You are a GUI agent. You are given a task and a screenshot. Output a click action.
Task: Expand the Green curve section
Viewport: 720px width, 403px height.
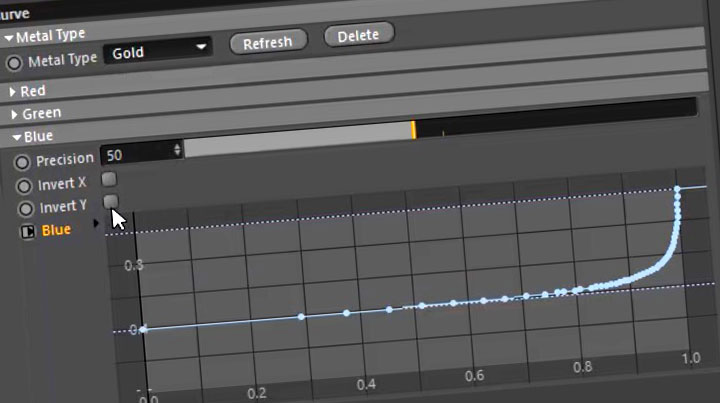(x=14, y=114)
